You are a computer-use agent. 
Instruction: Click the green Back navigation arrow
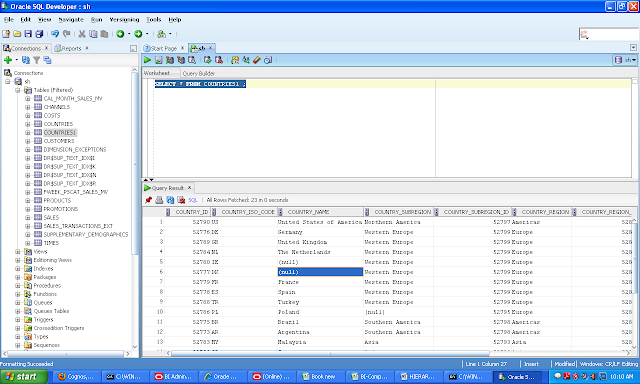click(x=120, y=34)
